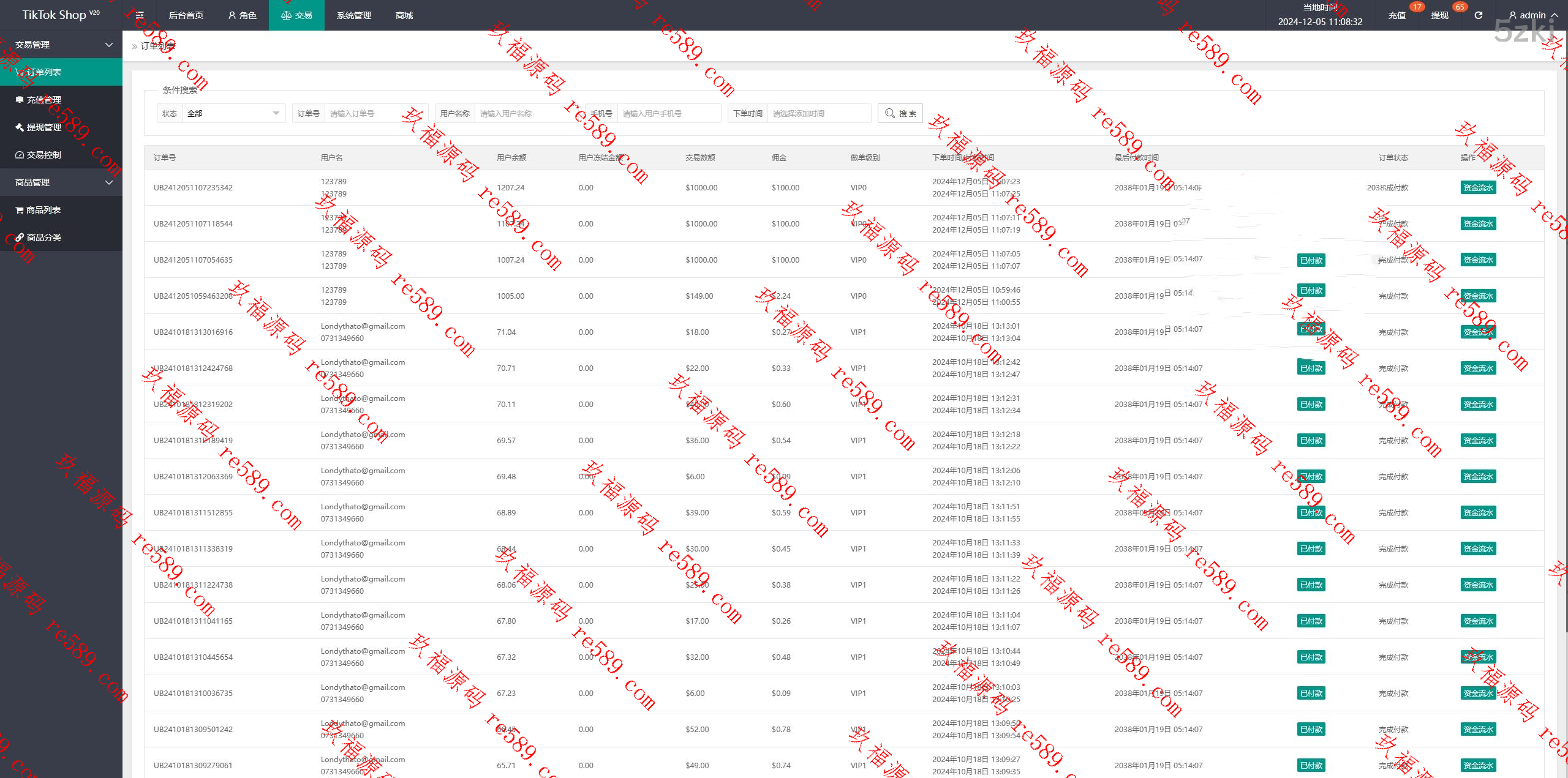The height and width of the screenshot is (778, 1568).
Task: Click the 搜索 search button
Action: [x=900, y=113]
